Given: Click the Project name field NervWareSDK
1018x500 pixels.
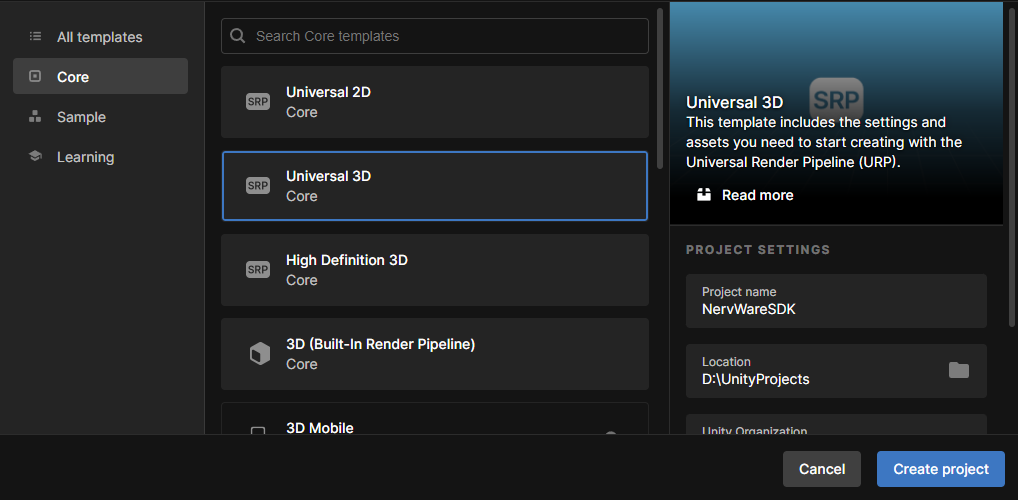Looking at the screenshot, I should (x=836, y=301).
